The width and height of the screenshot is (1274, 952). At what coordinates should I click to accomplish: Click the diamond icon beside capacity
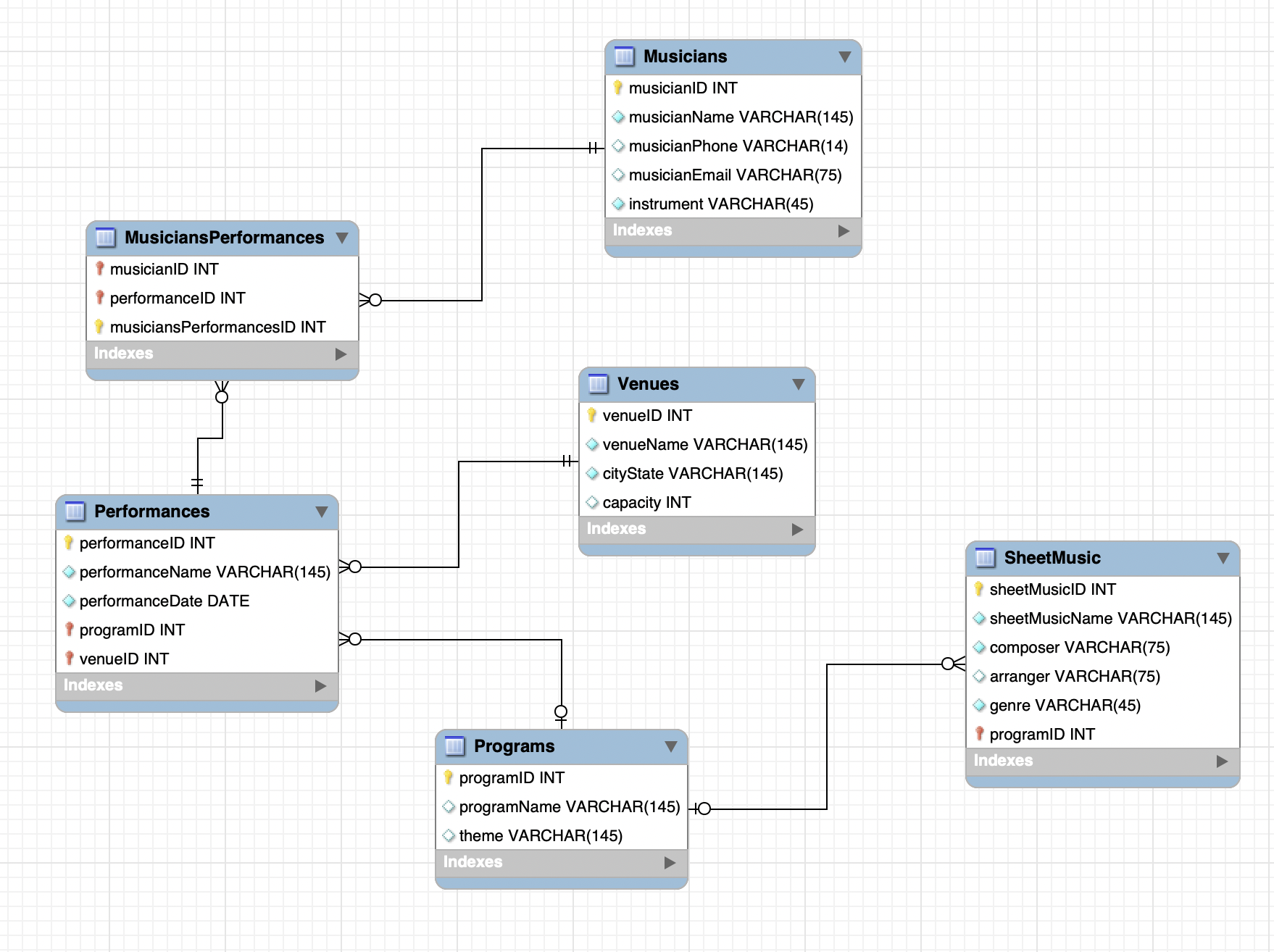click(x=592, y=502)
